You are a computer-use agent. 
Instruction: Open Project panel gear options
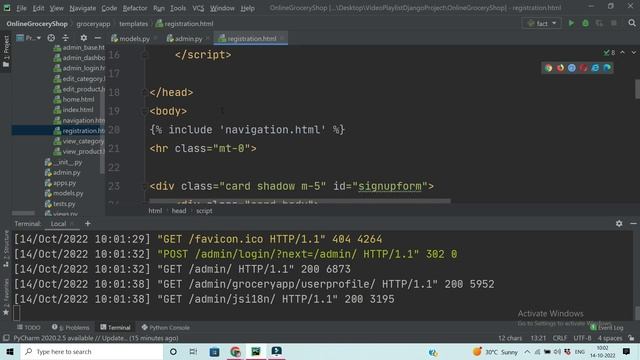[84, 38]
